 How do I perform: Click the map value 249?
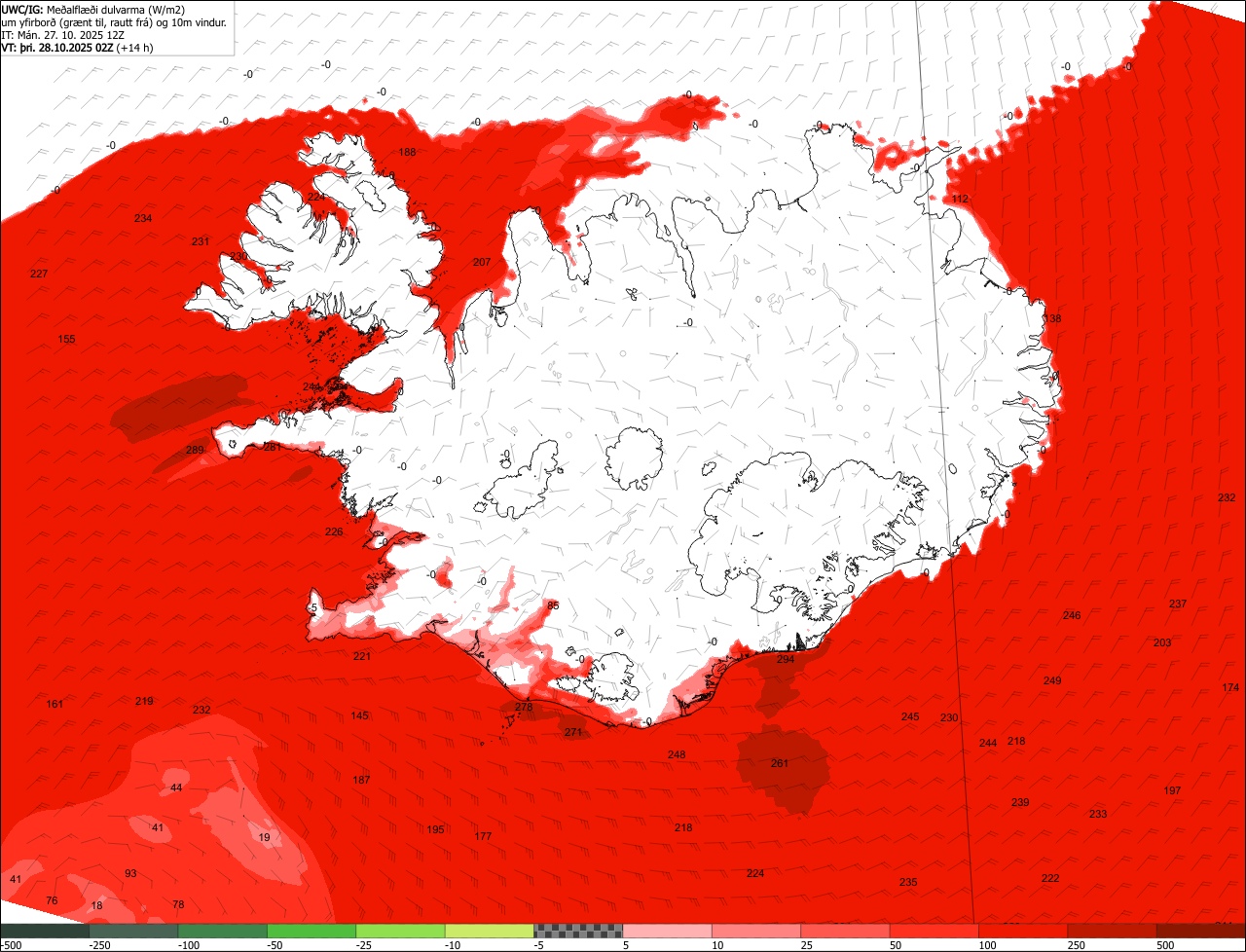click(1052, 680)
